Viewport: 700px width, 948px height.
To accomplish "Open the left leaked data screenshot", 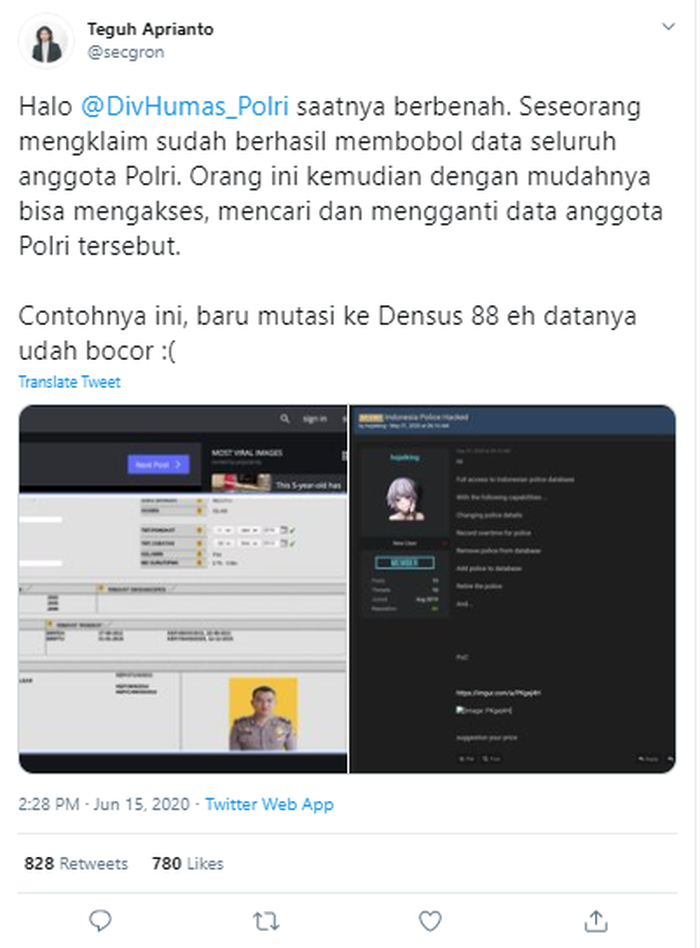I will [x=183, y=589].
